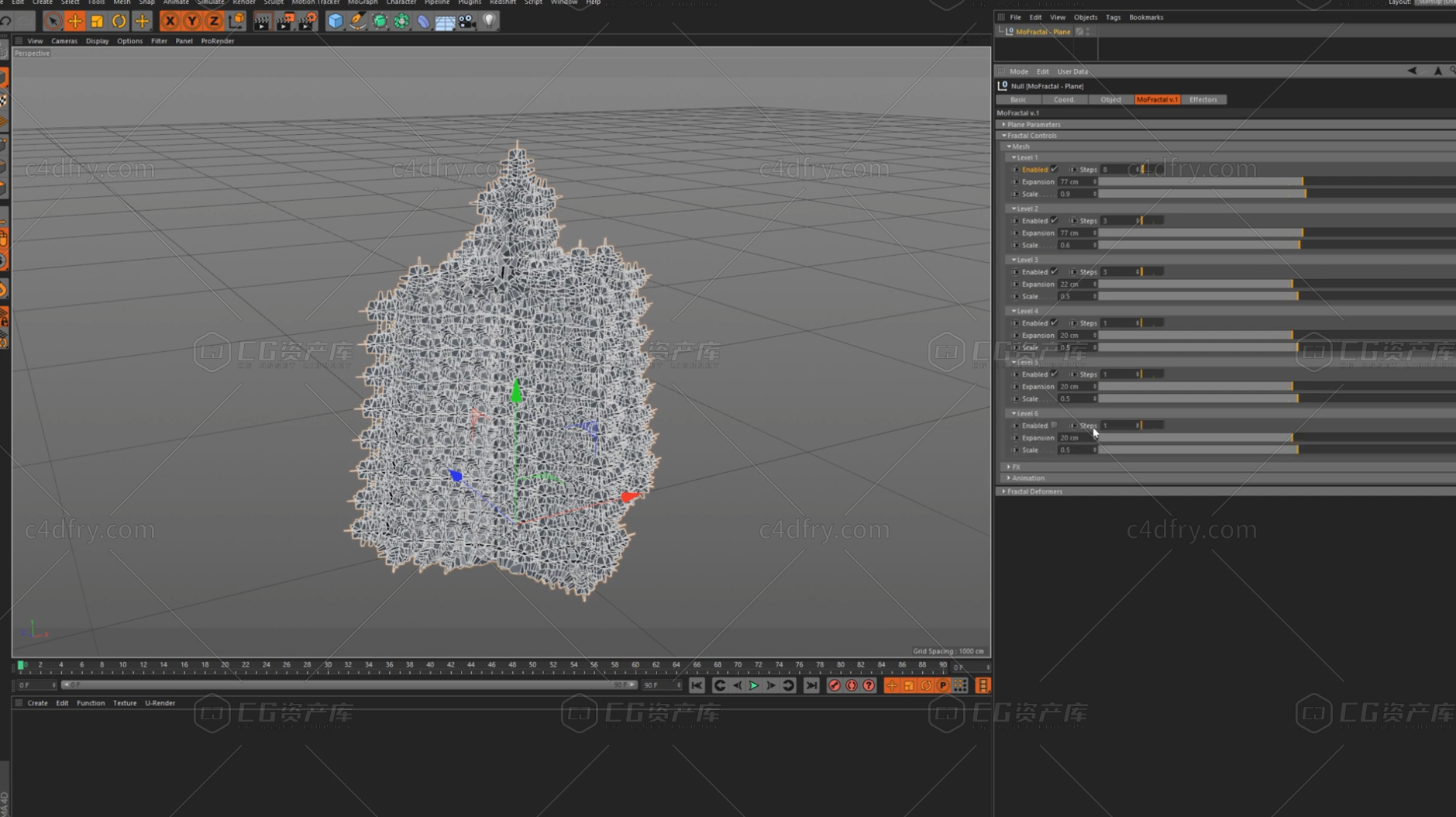Expand Plane Parameters section
Viewport: 1456px width, 817px height.
[1003, 124]
